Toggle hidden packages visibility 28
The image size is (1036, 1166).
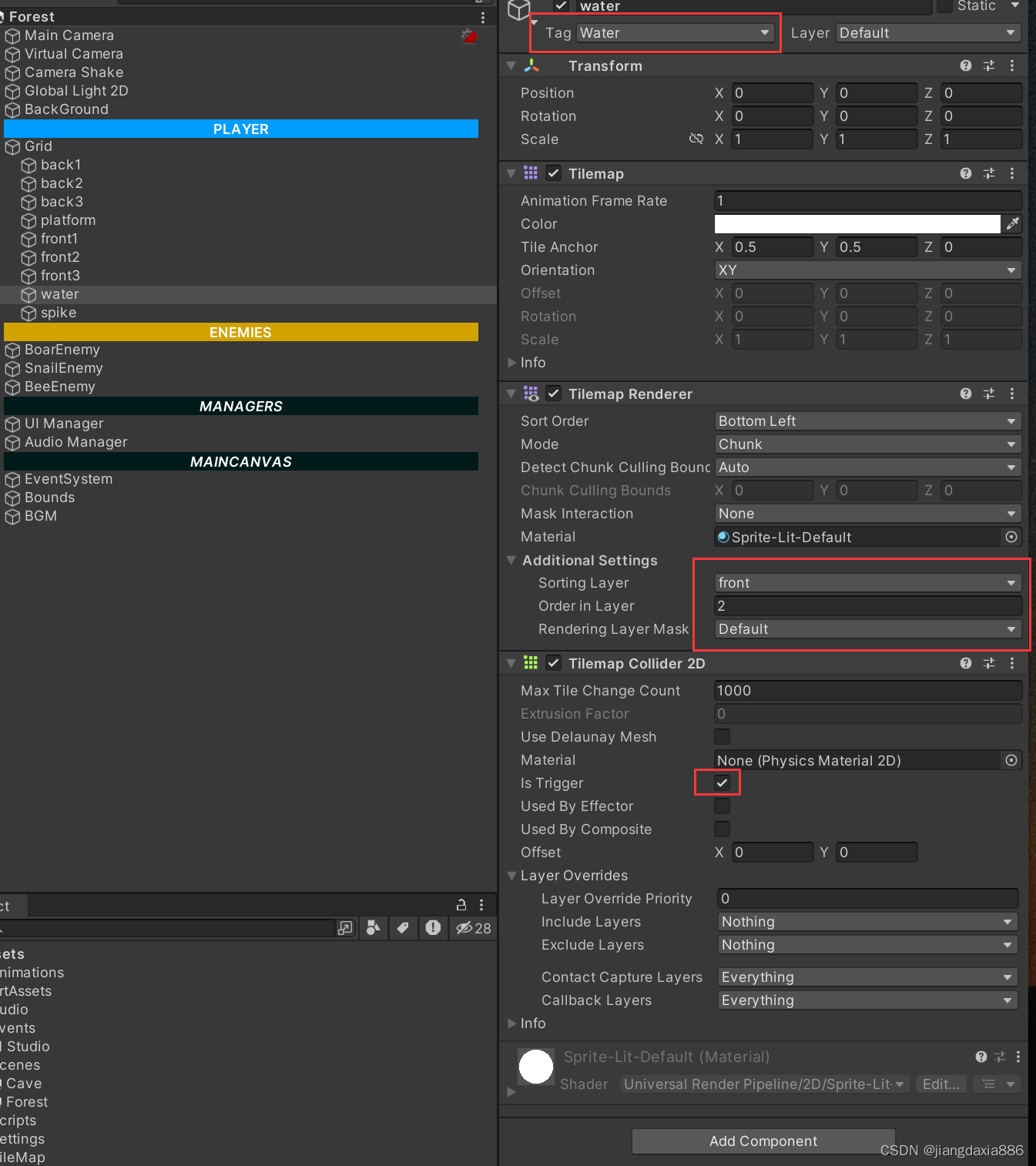click(473, 928)
